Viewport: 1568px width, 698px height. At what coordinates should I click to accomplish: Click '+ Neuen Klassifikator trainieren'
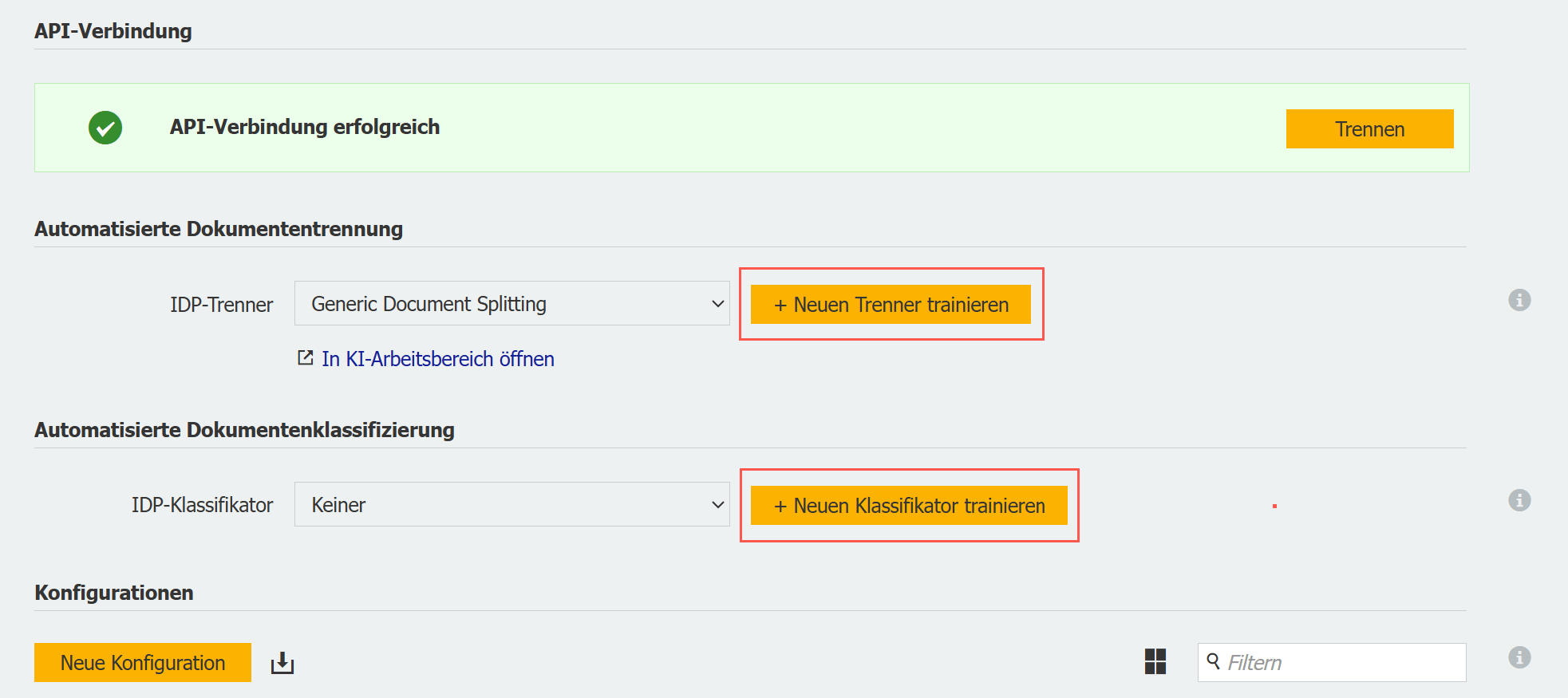point(909,506)
